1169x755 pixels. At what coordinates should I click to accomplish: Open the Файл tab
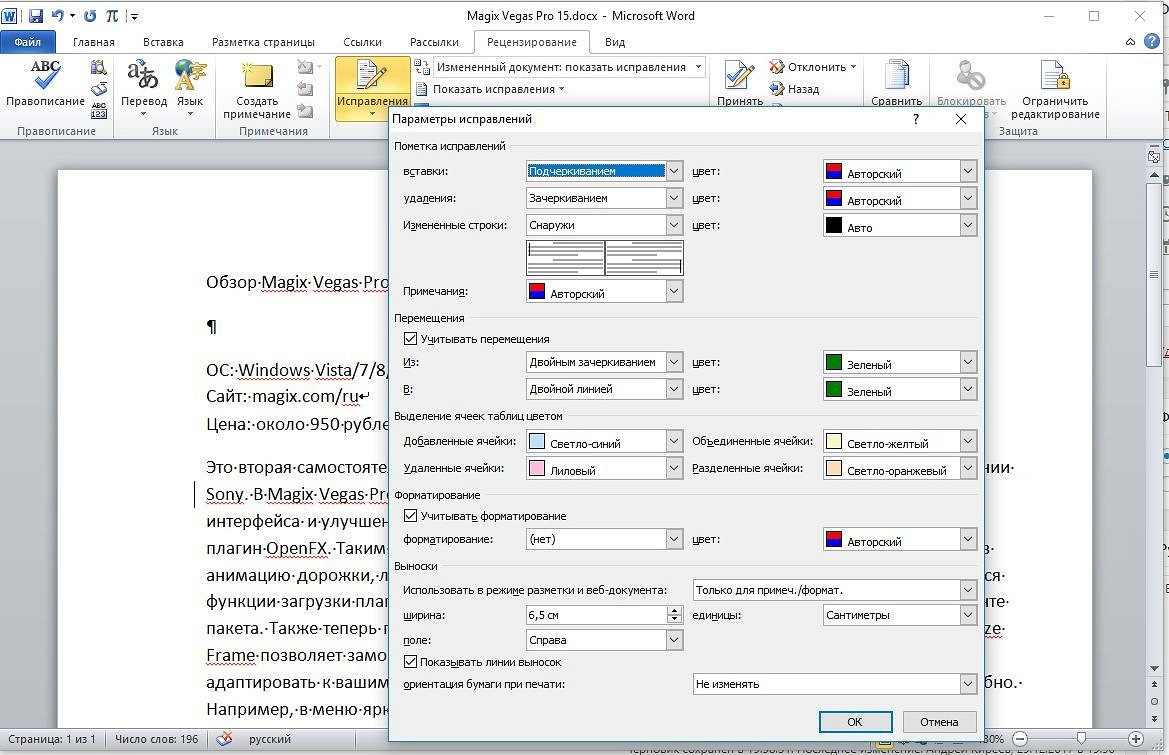pos(28,42)
